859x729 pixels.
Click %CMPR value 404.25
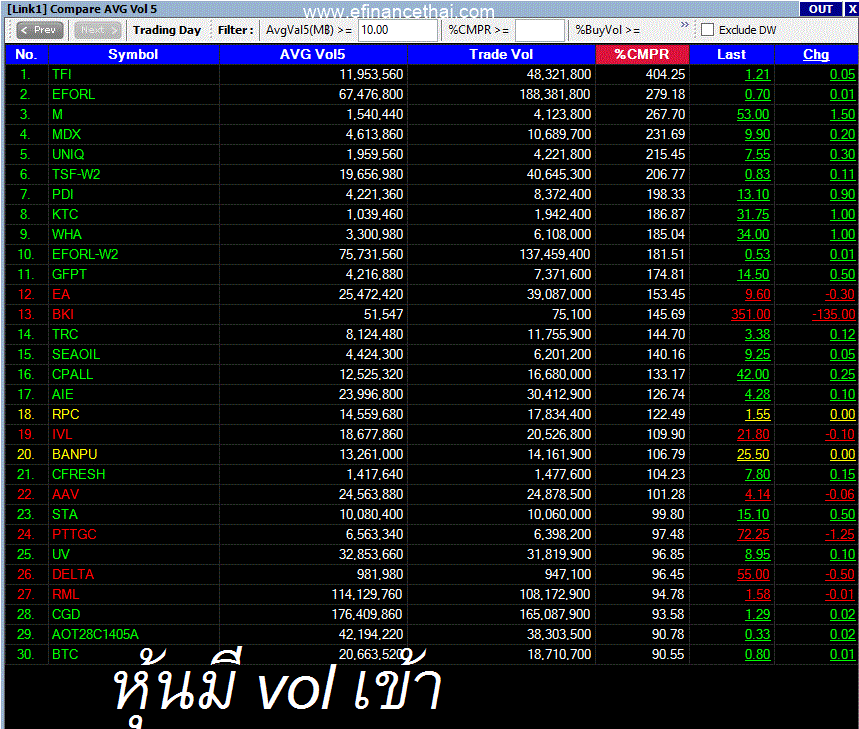point(665,74)
